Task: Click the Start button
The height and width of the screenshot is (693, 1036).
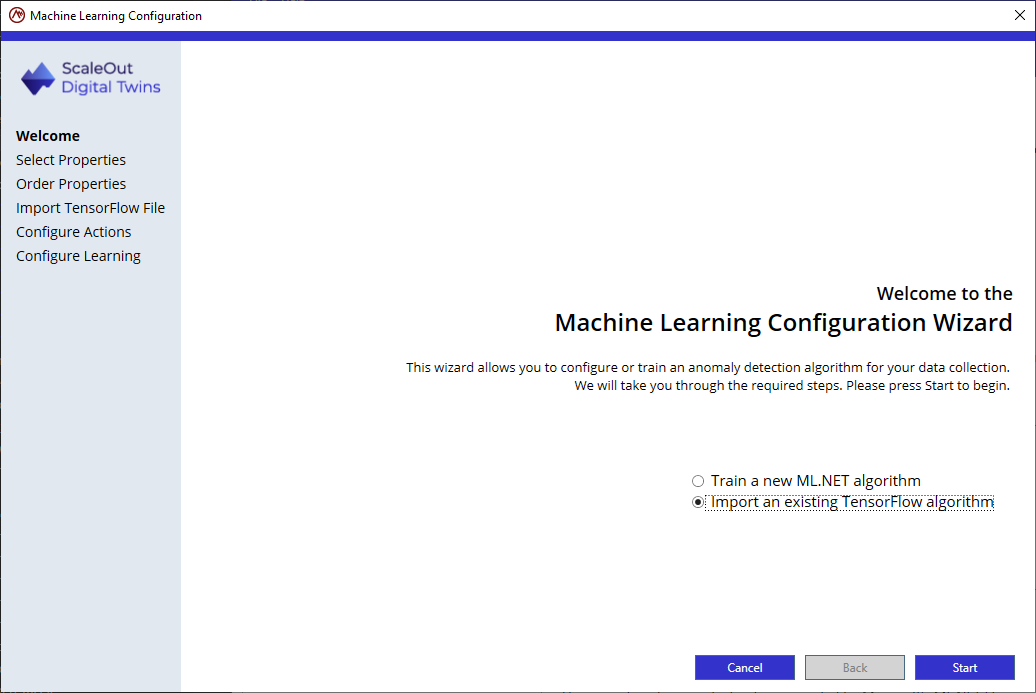Action: click(x=964, y=667)
